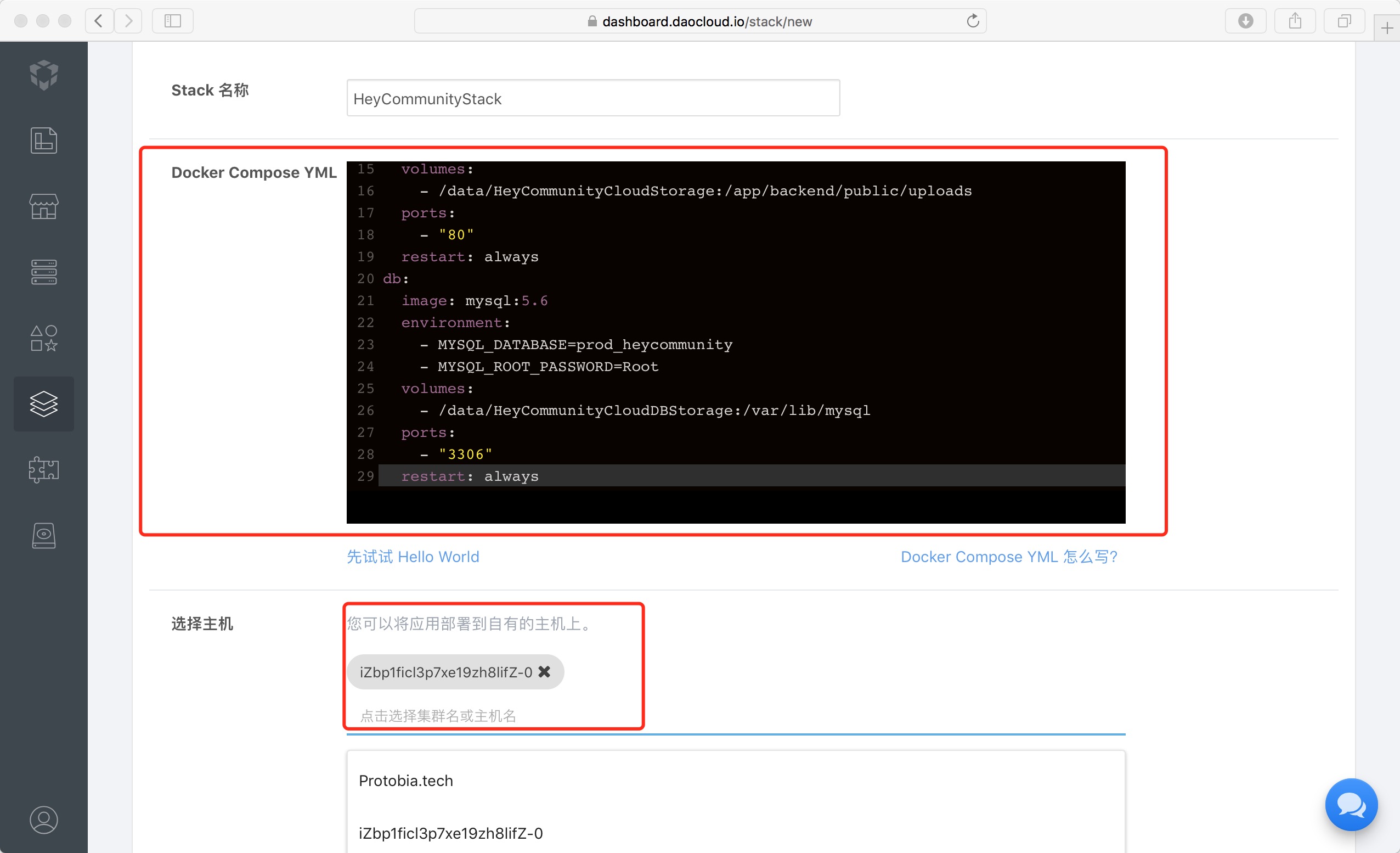The height and width of the screenshot is (853, 1400).
Task: Remove selected host iZbp1ficl3p7xe19zh8lifZ-0 tag
Action: pos(544,672)
